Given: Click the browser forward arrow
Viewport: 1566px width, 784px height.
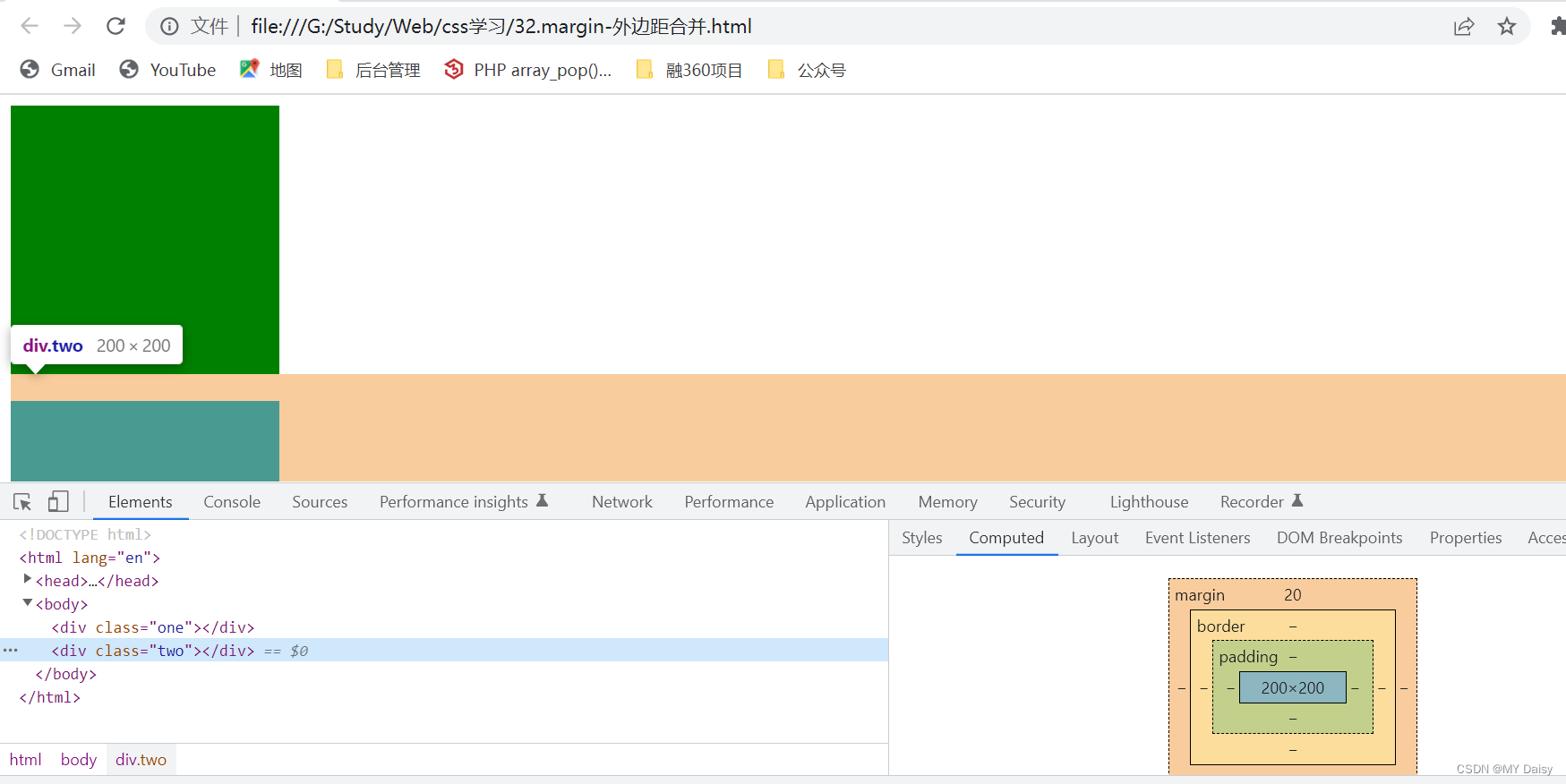Looking at the screenshot, I should pos(73,26).
